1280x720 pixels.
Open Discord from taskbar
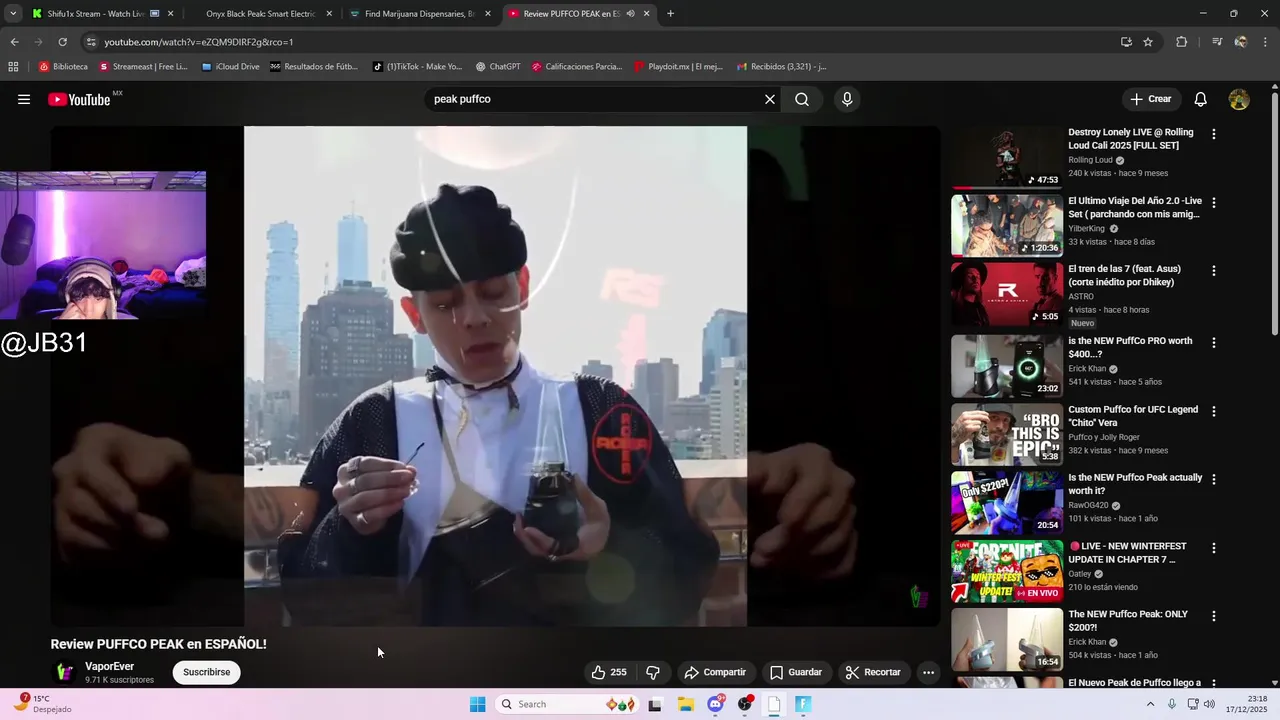coord(716,704)
